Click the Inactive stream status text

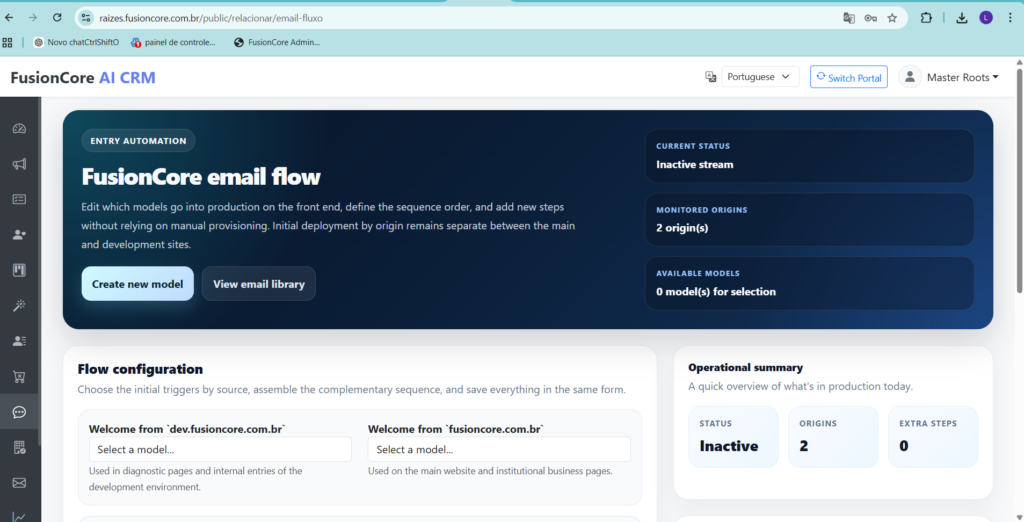(x=694, y=165)
